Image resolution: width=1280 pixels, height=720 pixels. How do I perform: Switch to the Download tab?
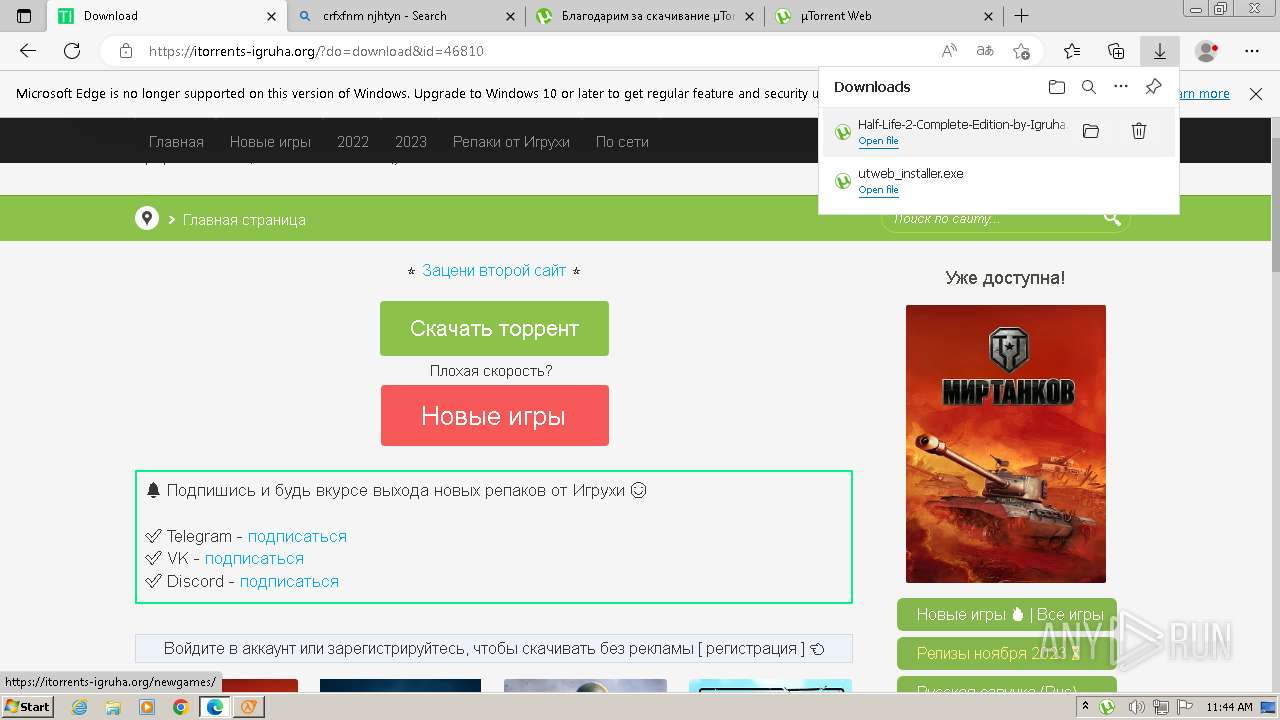click(x=166, y=16)
